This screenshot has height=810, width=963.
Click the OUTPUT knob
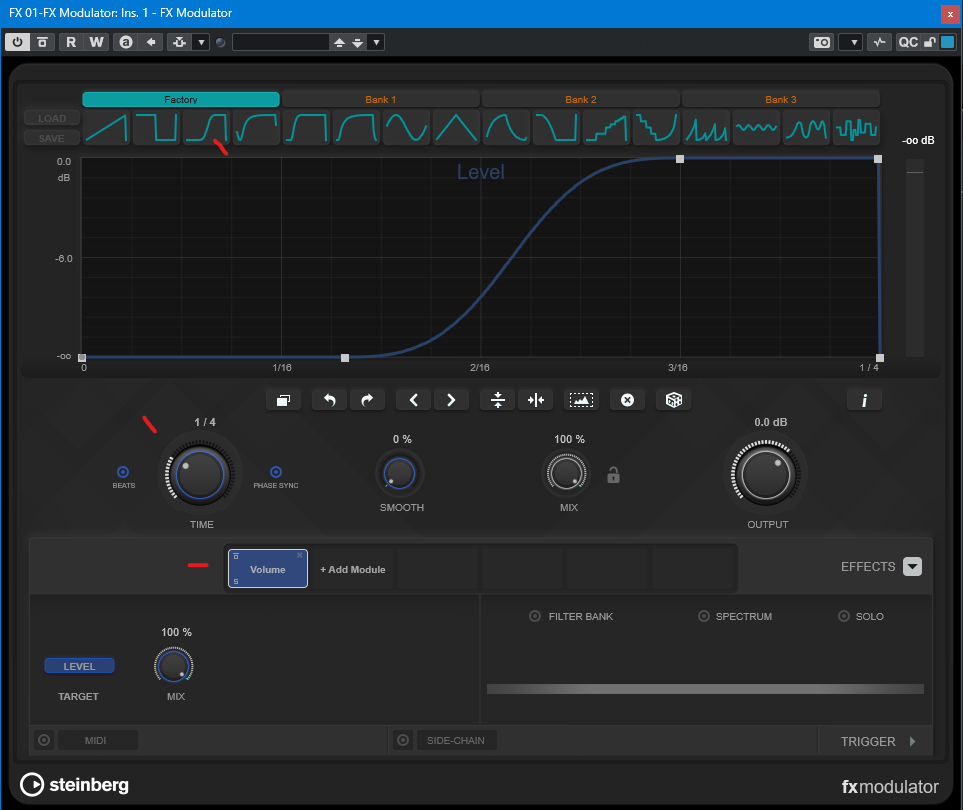[765, 475]
